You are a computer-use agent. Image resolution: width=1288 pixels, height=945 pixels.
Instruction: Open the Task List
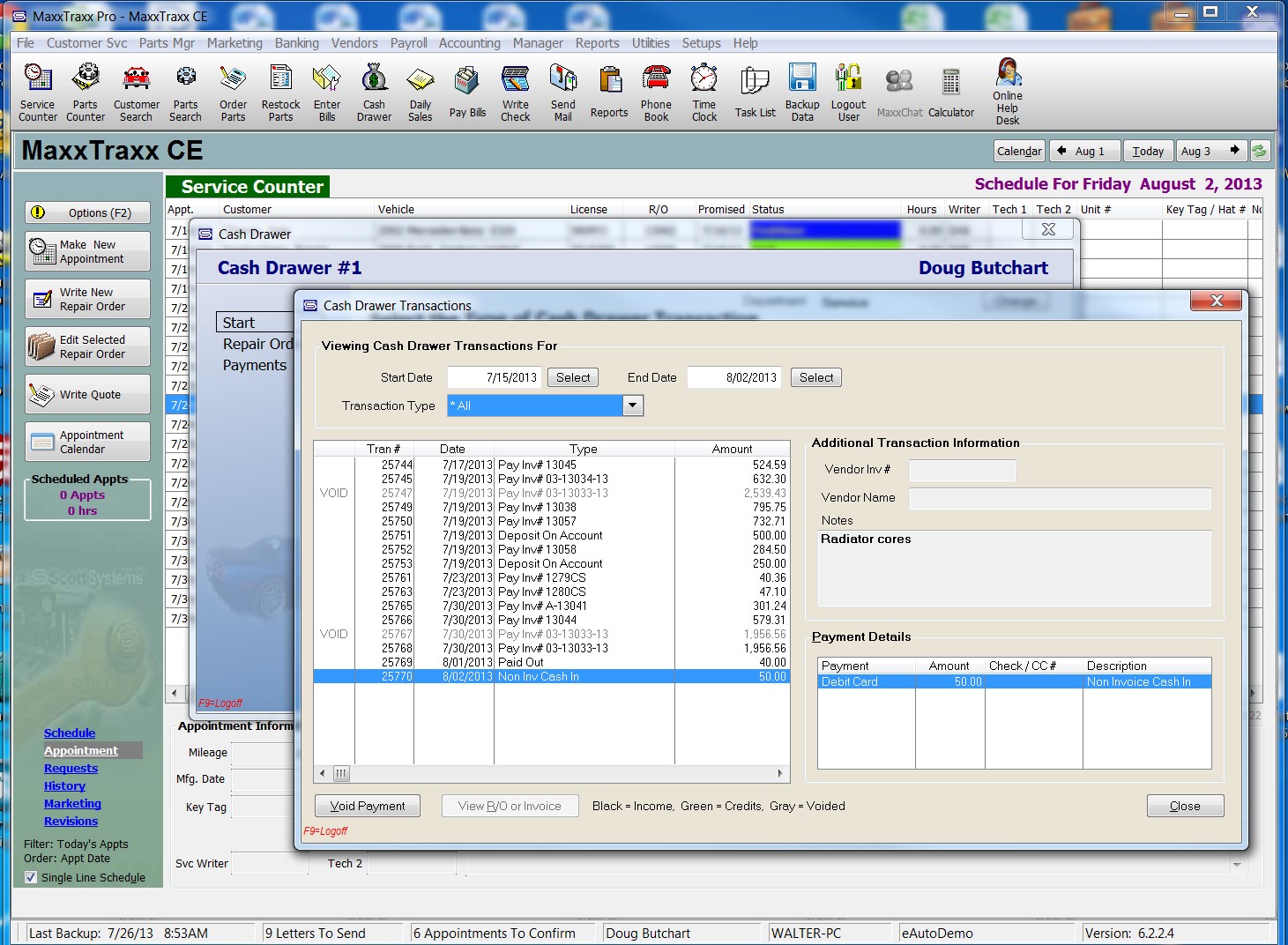(x=756, y=93)
